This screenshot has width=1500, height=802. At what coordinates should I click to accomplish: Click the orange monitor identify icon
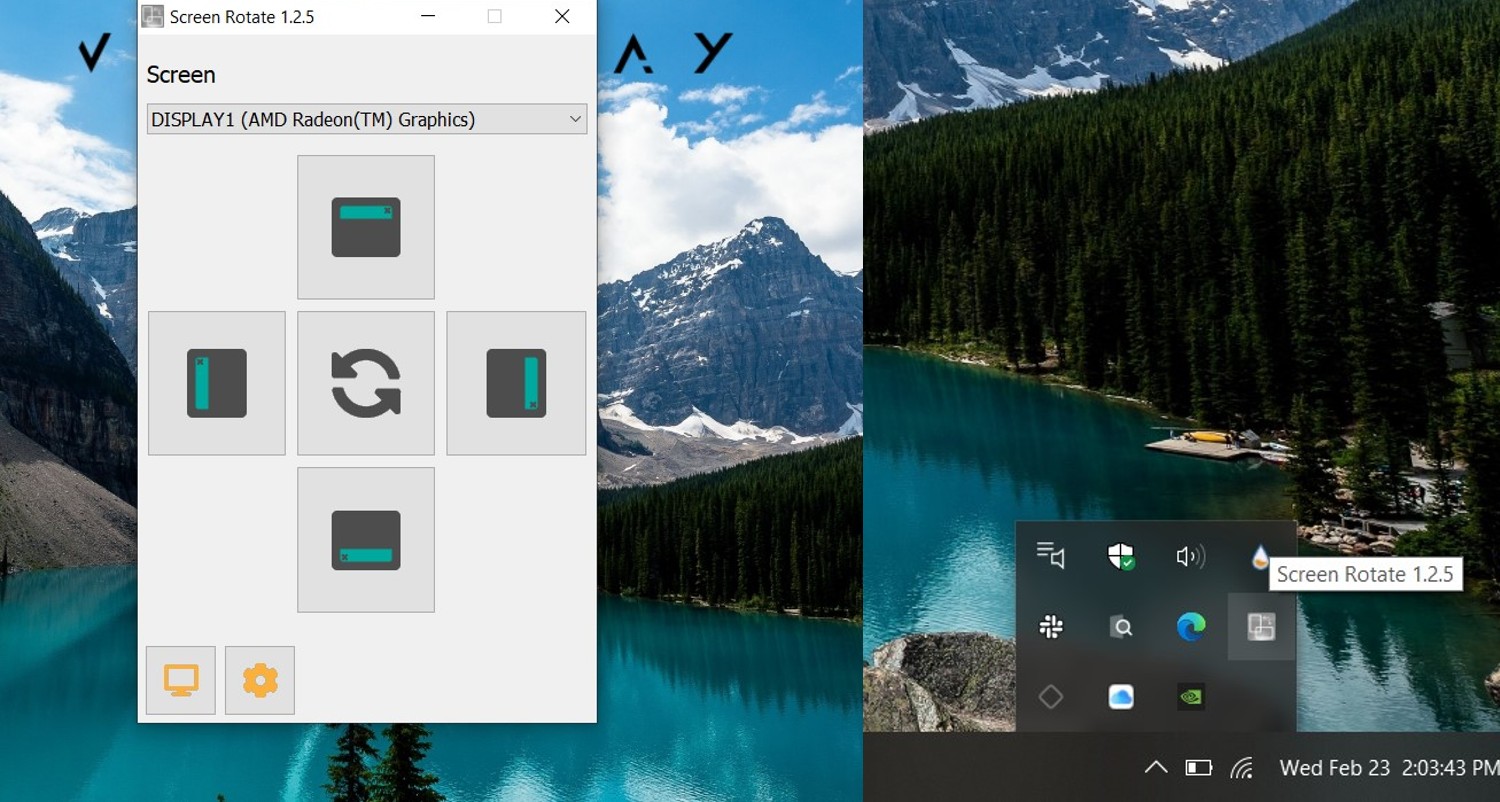[x=180, y=679]
